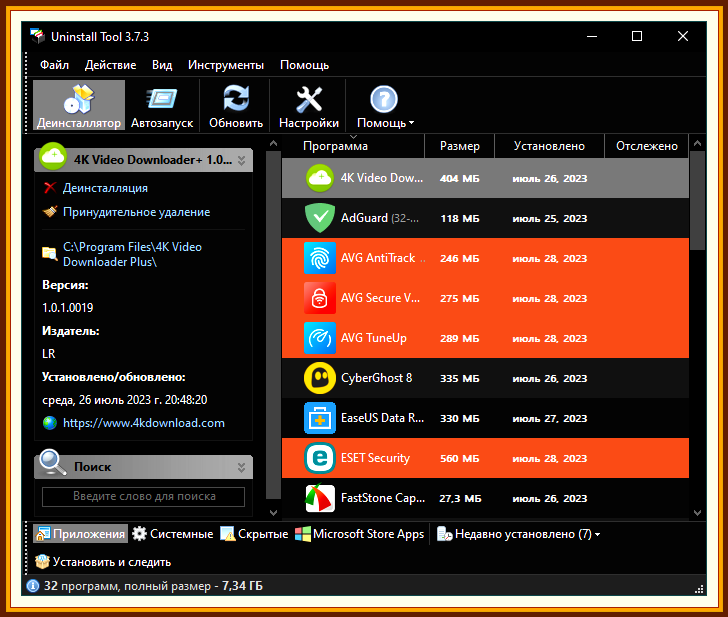Collapse the 4K Video Downloader+ details panel

tap(241, 160)
